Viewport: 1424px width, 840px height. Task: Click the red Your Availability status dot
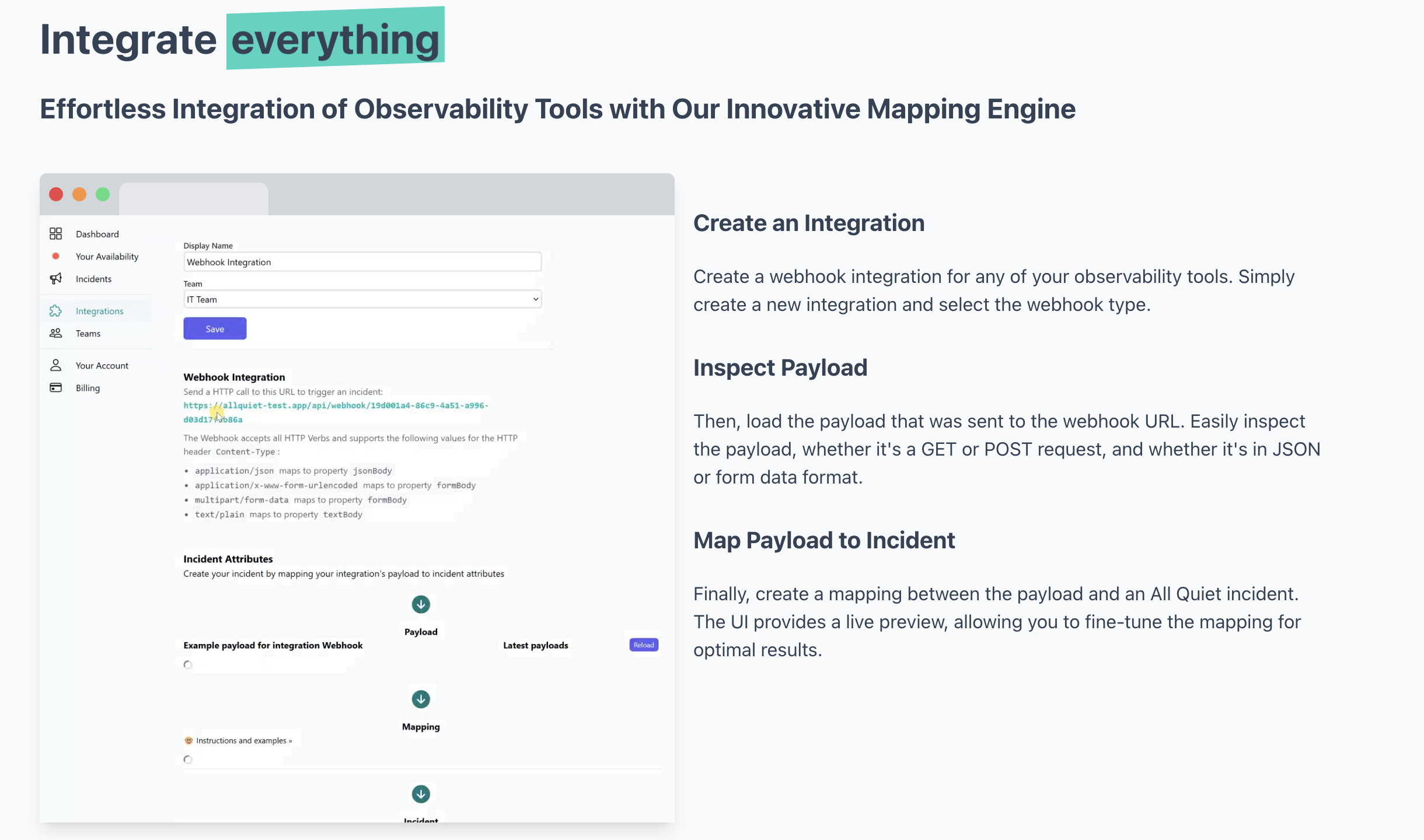pyautogui.click(x=55, y=256)
